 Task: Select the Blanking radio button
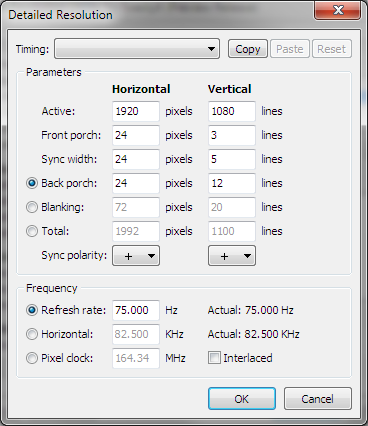[32, 207]
